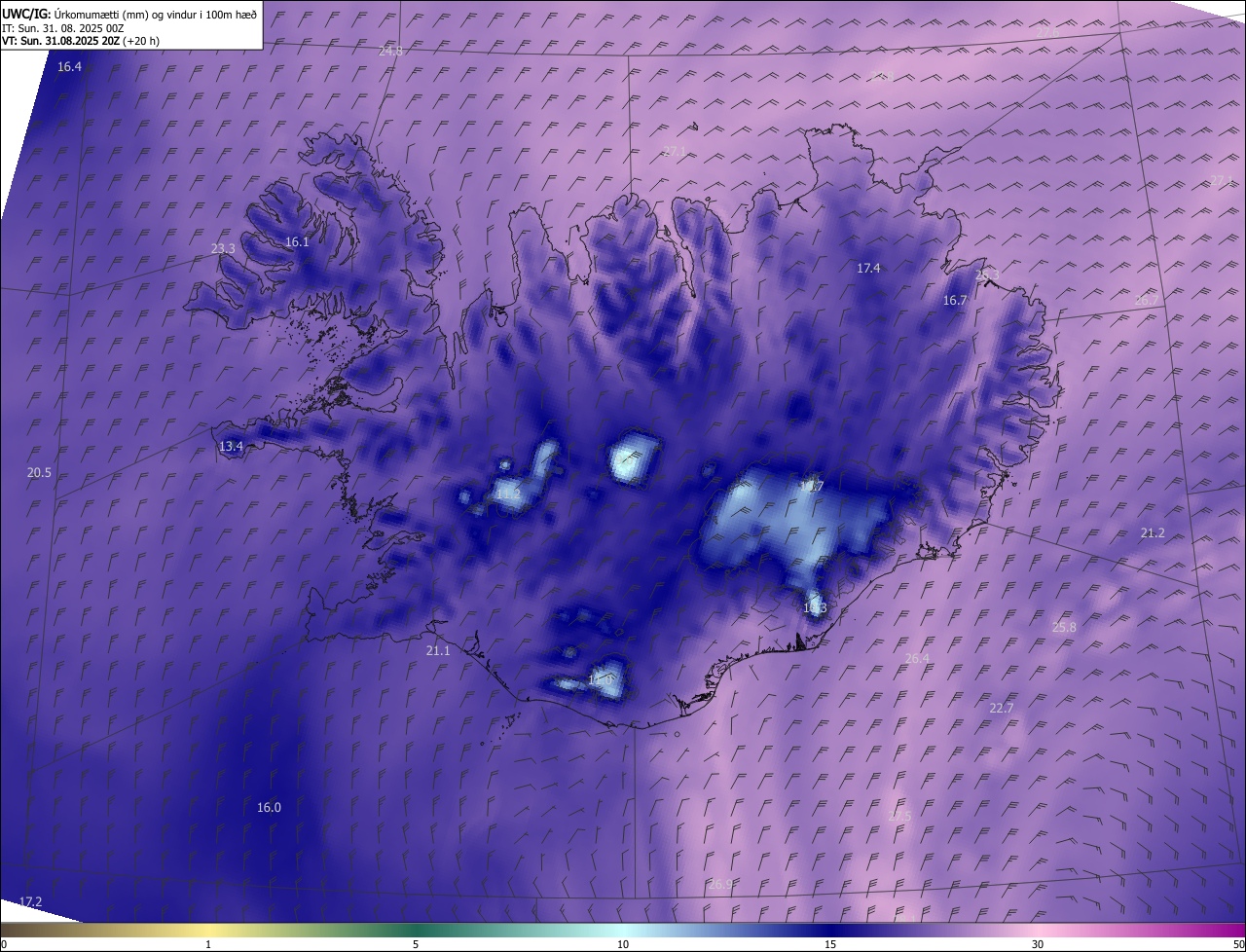
Task: Click the map value 20.5
Action: coord(39,473)
